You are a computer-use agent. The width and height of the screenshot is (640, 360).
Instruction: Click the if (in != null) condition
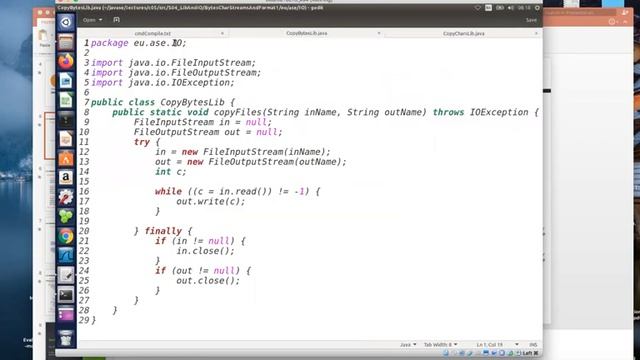pos(200,241)
